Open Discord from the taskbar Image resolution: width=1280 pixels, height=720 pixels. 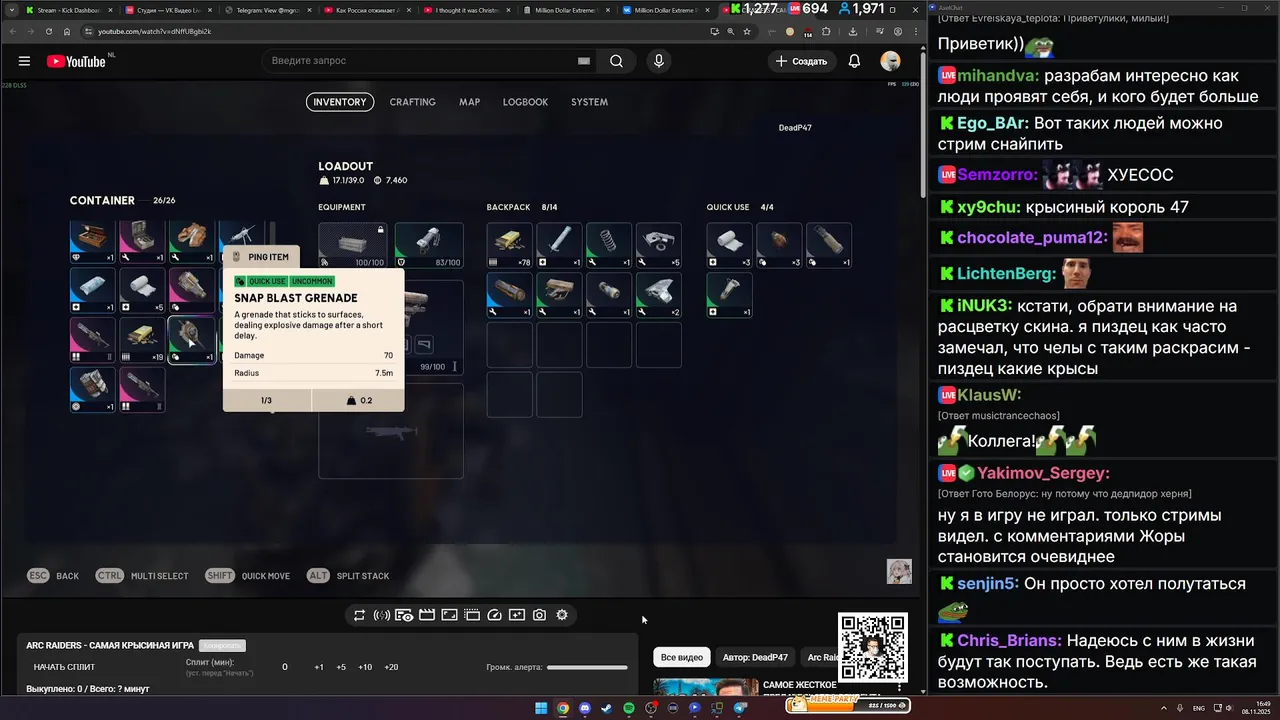pyautogui.click(x=585, y=708)
